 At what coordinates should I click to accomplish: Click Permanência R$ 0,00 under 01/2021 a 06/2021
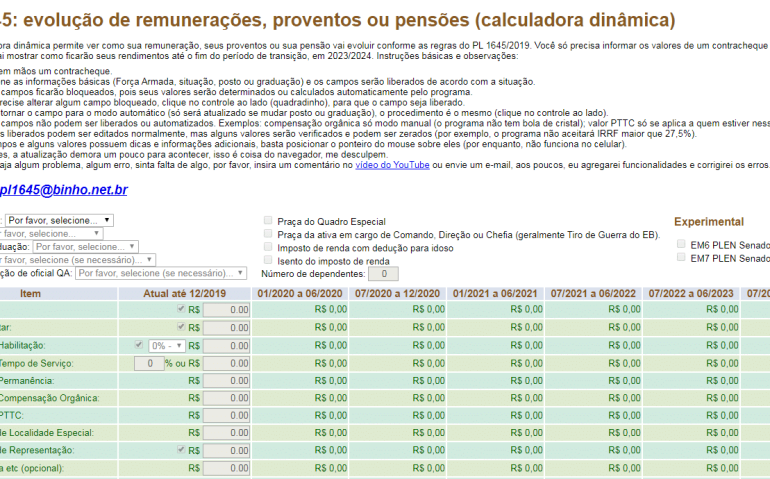pyautogui.click(x=526, y=381)
